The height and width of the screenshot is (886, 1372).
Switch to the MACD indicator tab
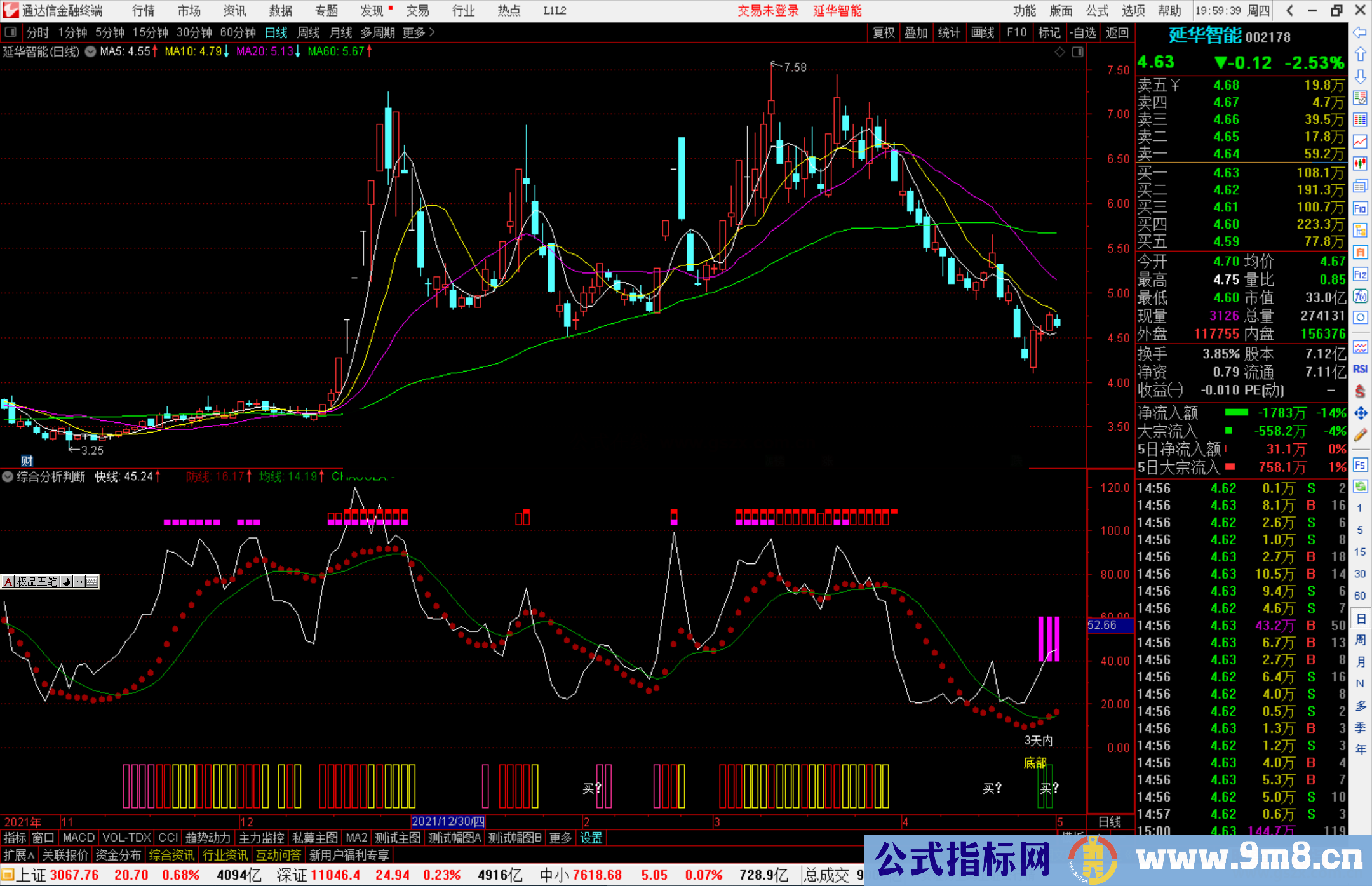pyautogui.click(x=79, y=838)
